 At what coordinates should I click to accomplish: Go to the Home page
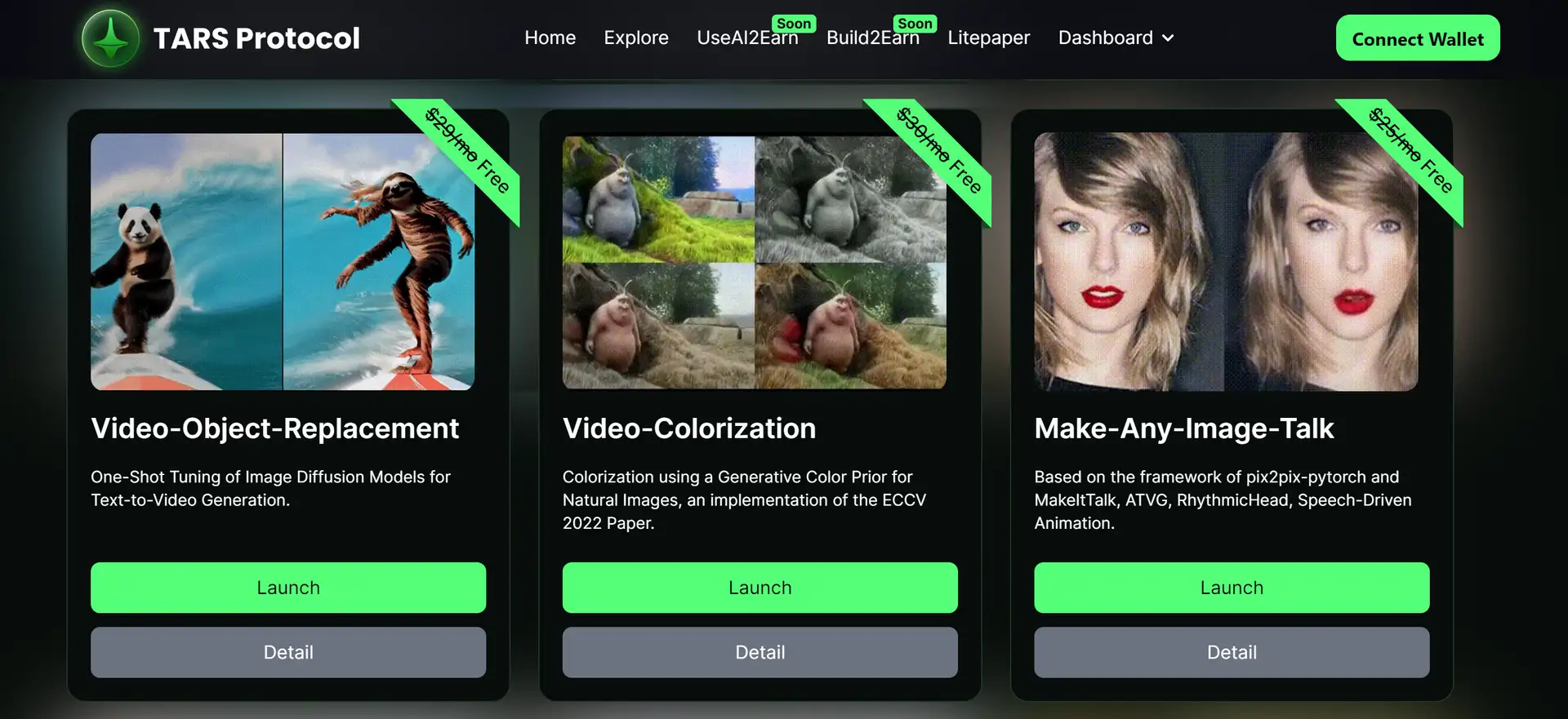pyautogui.click(x=550, y=38)
